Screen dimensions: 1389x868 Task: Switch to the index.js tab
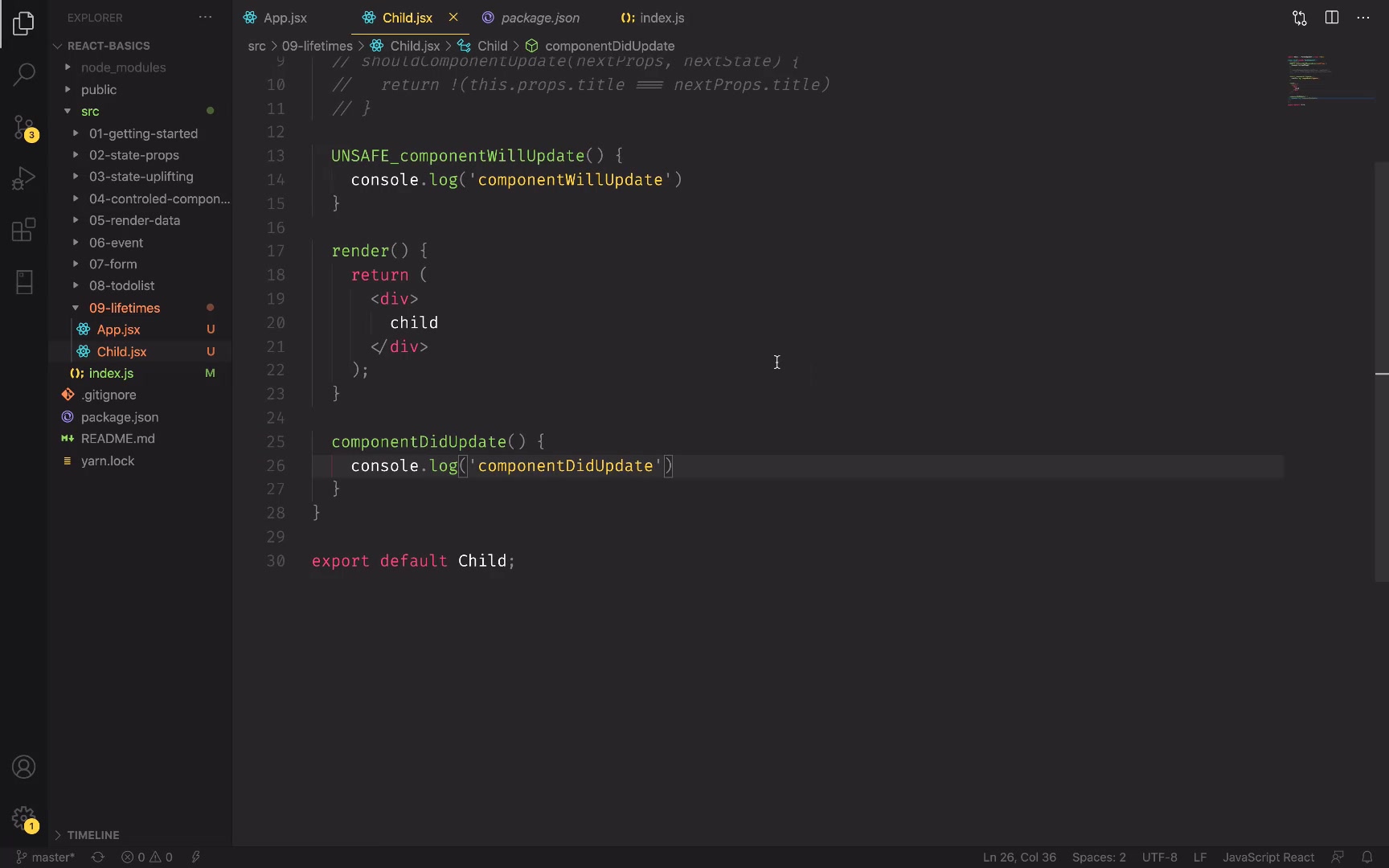[x=662, y=18]
